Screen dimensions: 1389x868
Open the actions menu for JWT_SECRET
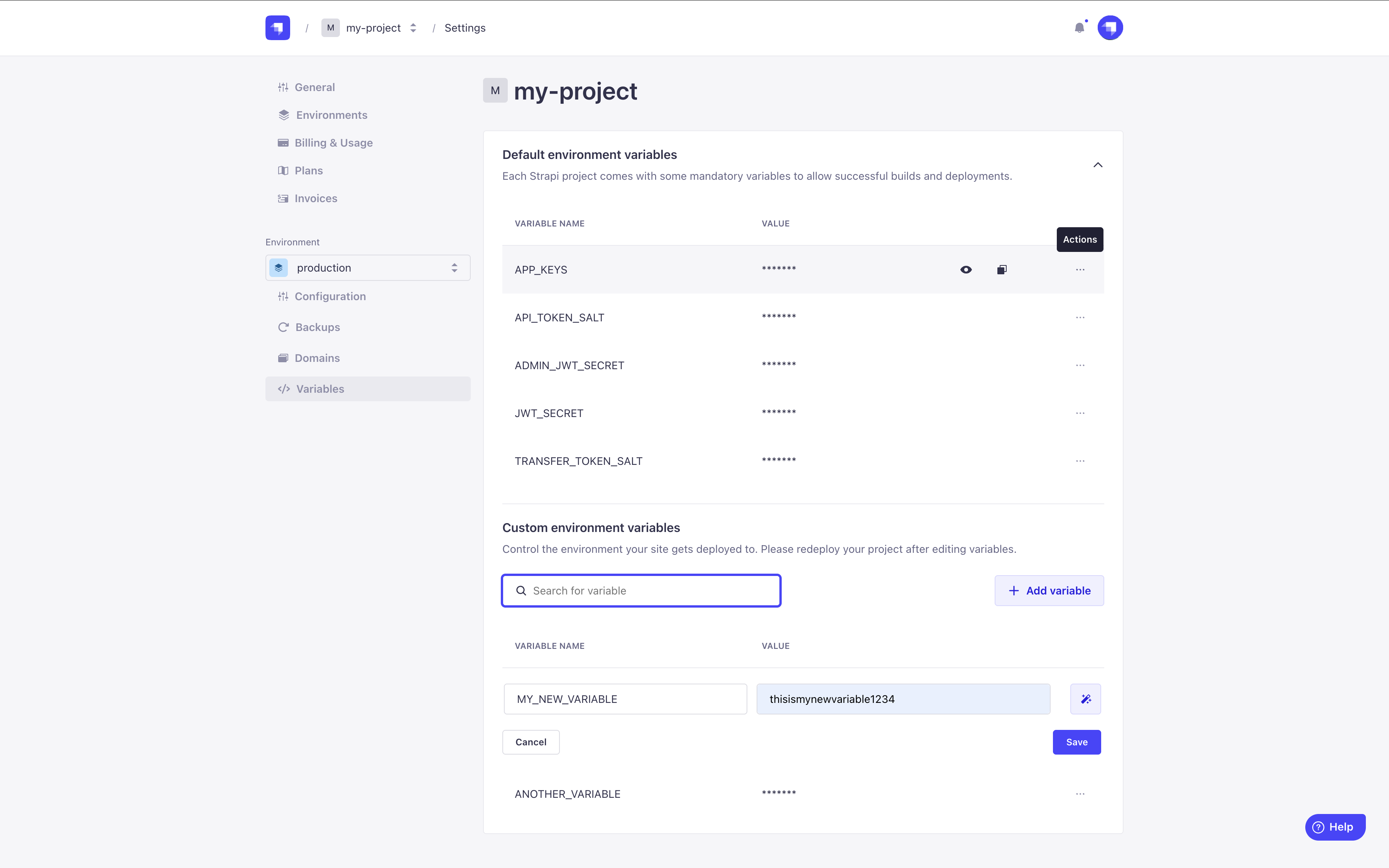1080,413
